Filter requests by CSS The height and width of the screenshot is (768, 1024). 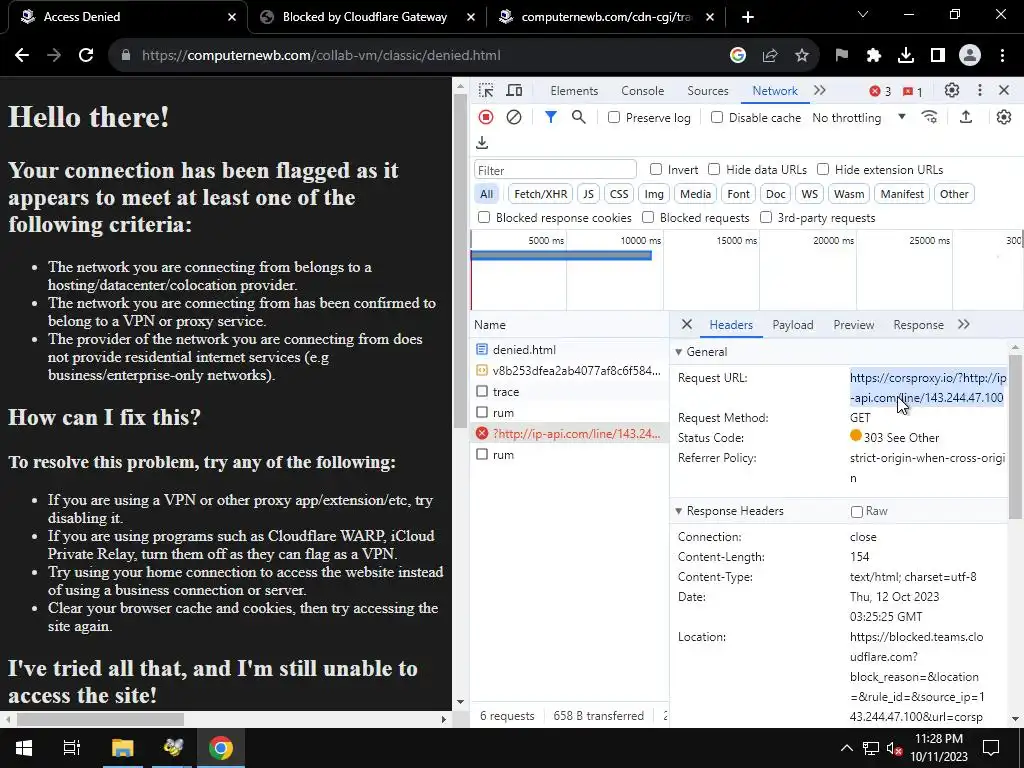click(x=618, y=194)
